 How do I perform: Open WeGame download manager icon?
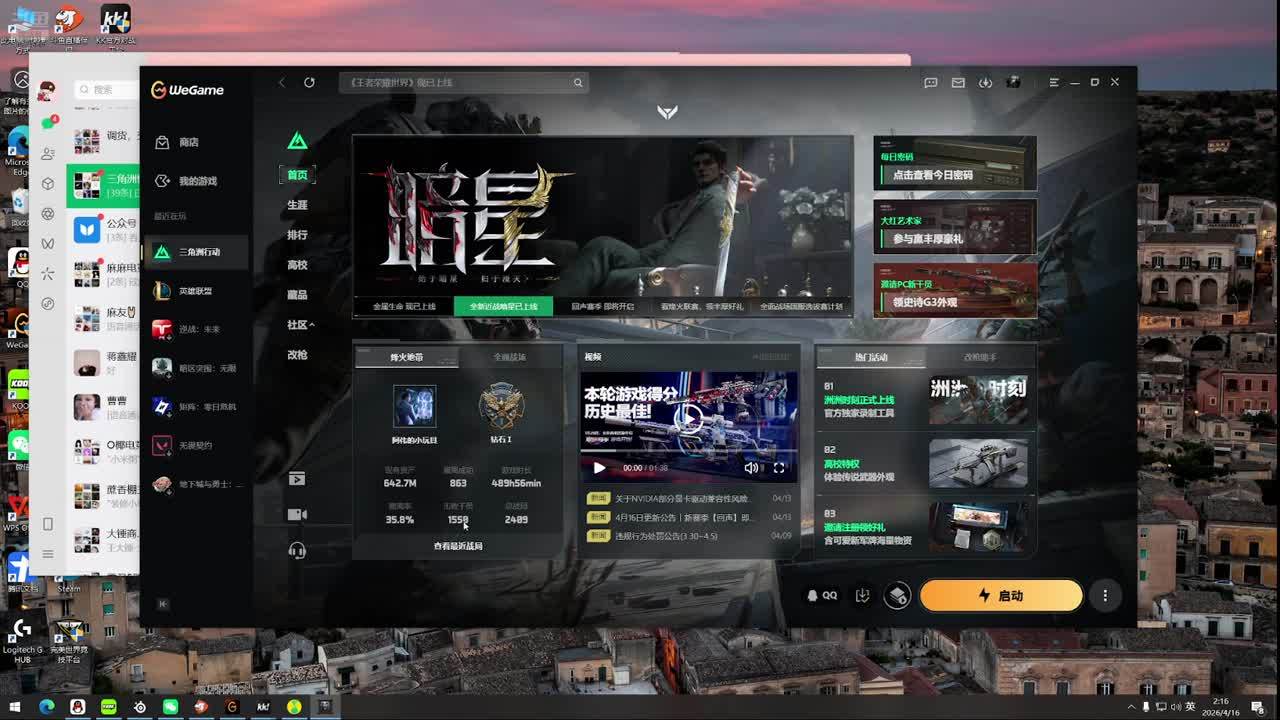click(985, 83)
